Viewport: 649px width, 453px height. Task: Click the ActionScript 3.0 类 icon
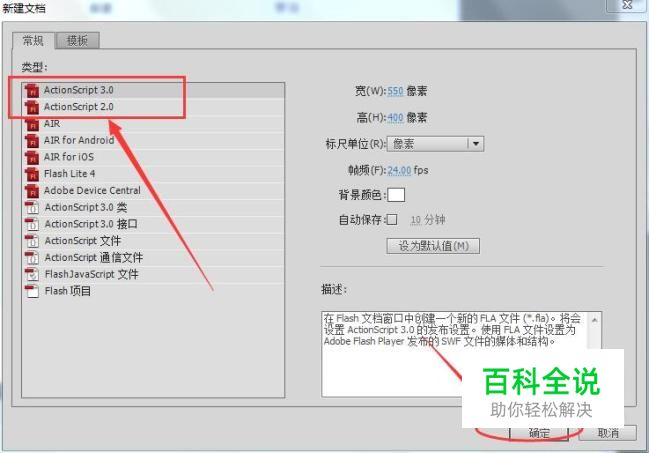32,207
